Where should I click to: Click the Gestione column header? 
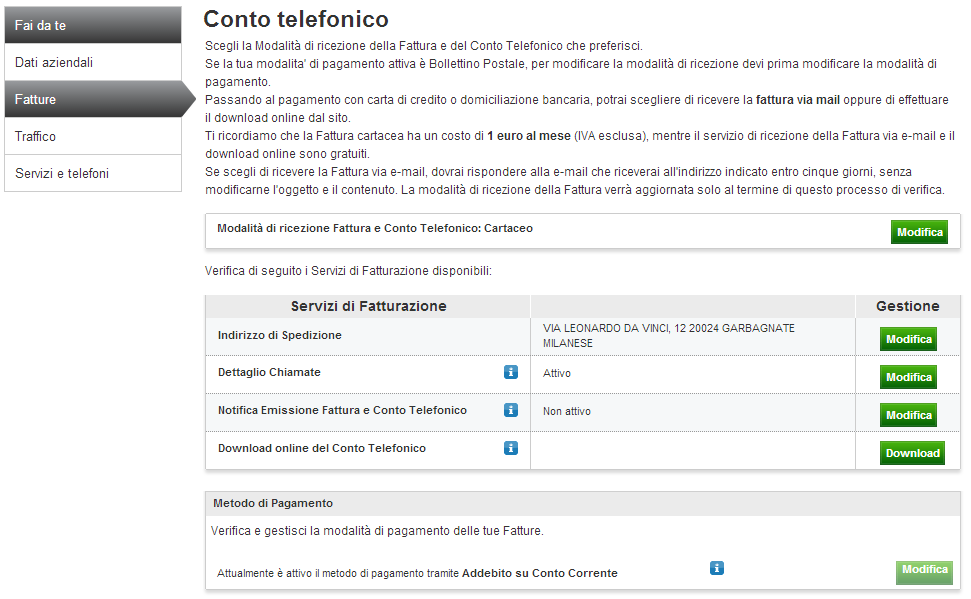point(908,306)
